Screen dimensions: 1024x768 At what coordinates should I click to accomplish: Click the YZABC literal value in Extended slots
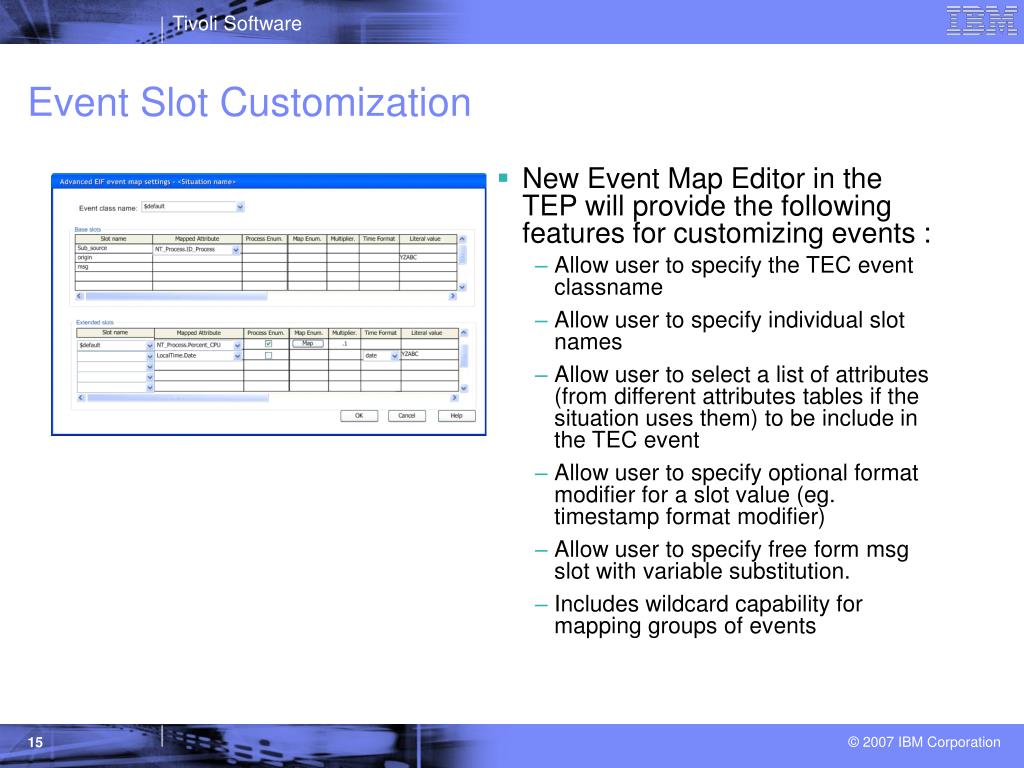410,354
